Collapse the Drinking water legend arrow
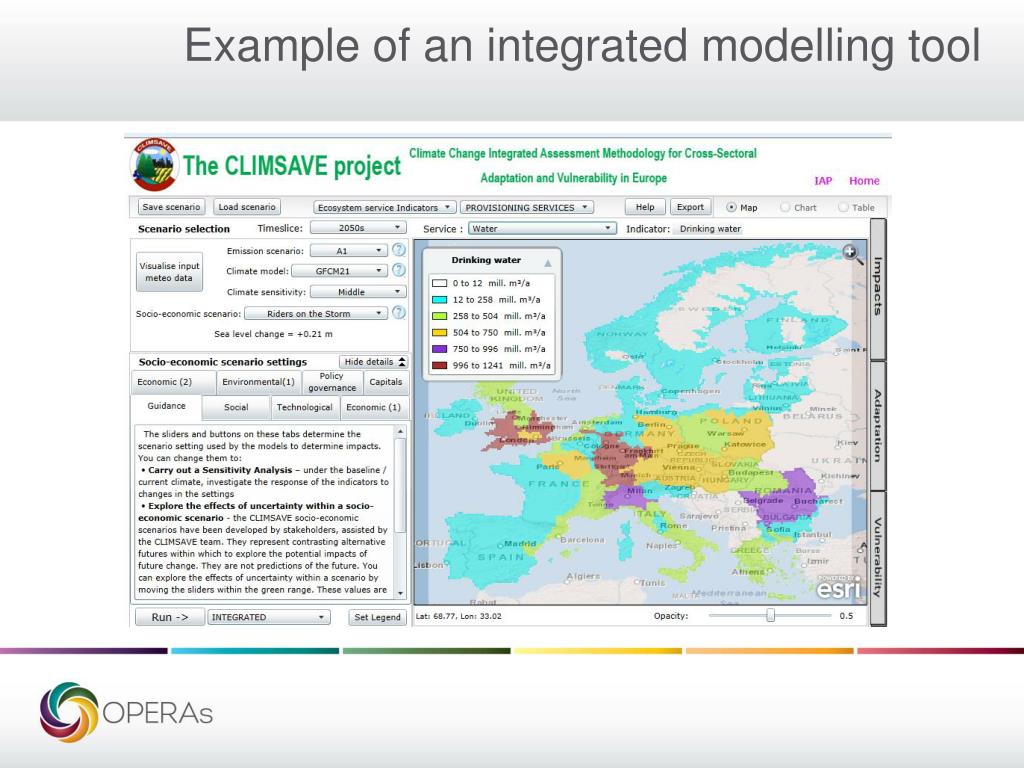1024x768 pixels. click(x=548, y=263)
